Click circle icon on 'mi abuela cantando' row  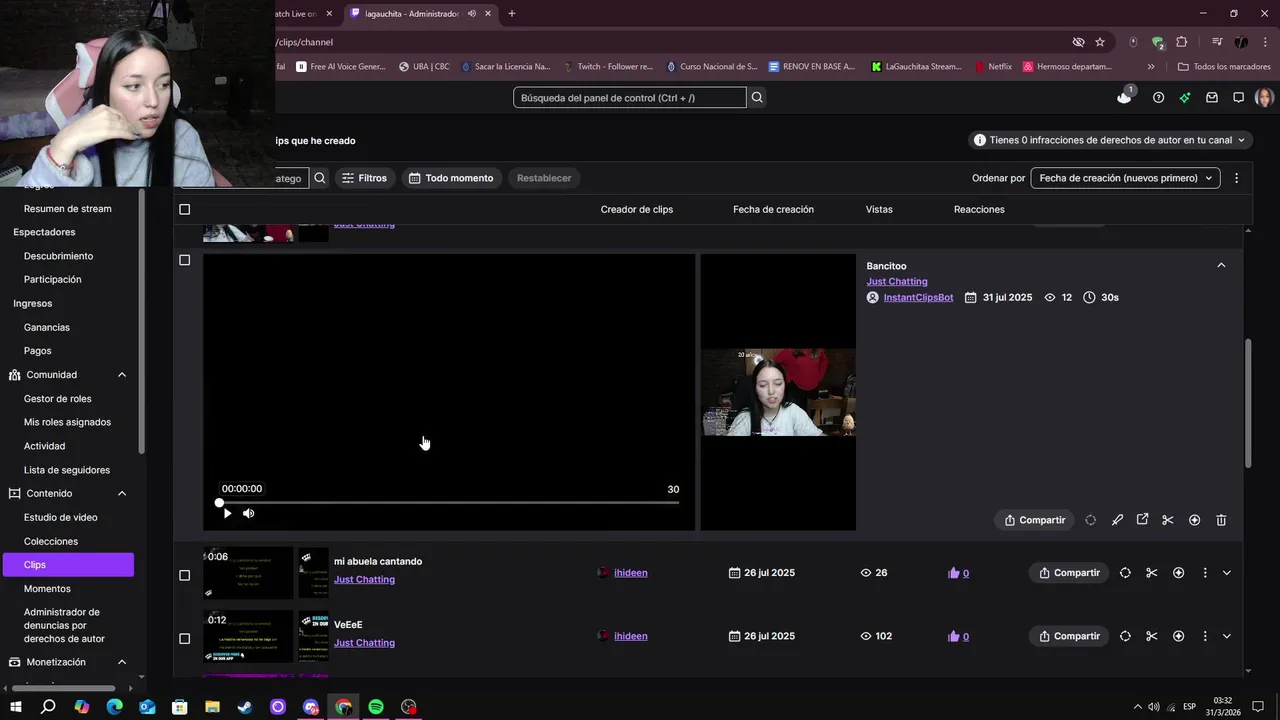point(1125,573)
